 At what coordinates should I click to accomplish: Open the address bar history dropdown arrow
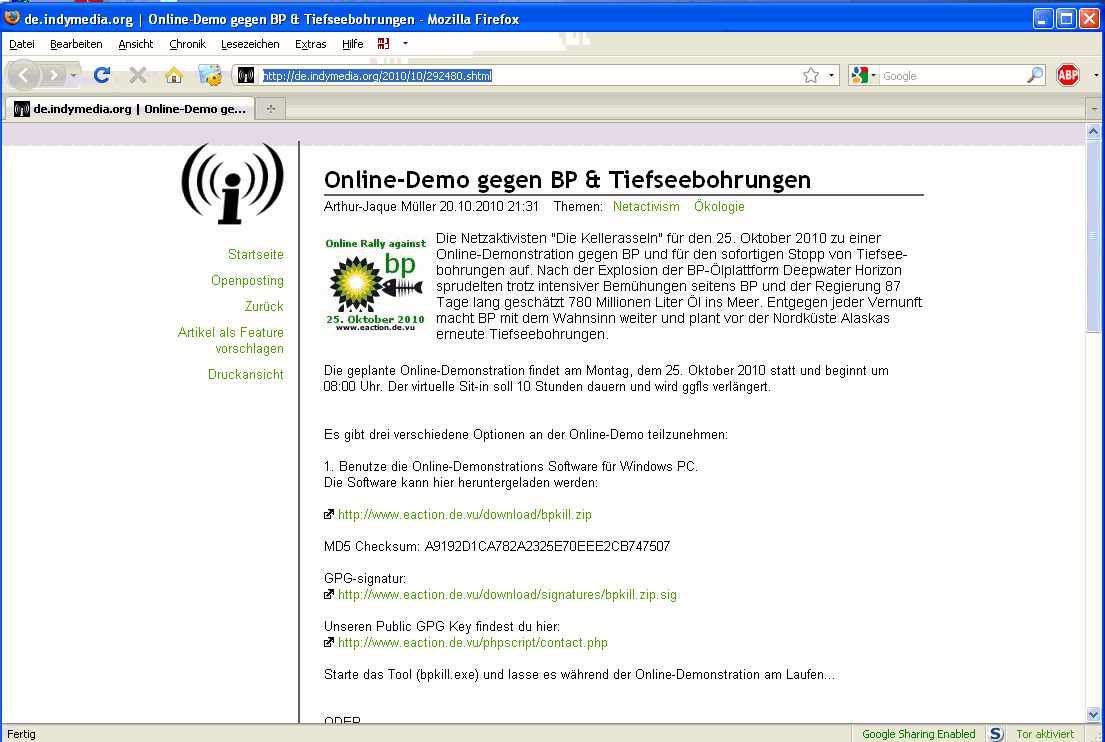coord(831,76)
